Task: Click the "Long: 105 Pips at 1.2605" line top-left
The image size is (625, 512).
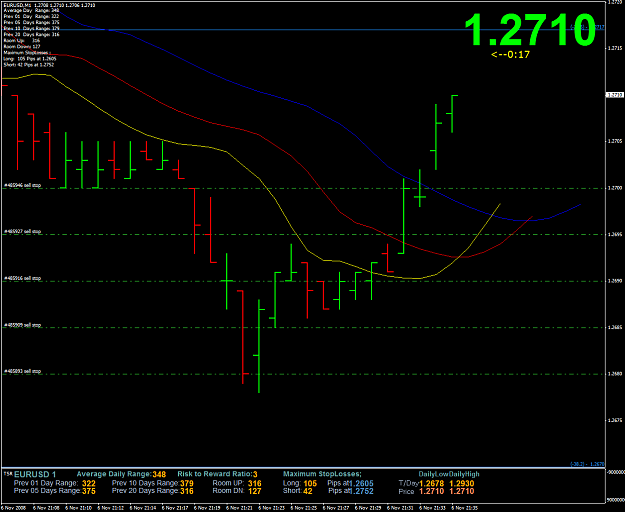Action: coord(29,59)
